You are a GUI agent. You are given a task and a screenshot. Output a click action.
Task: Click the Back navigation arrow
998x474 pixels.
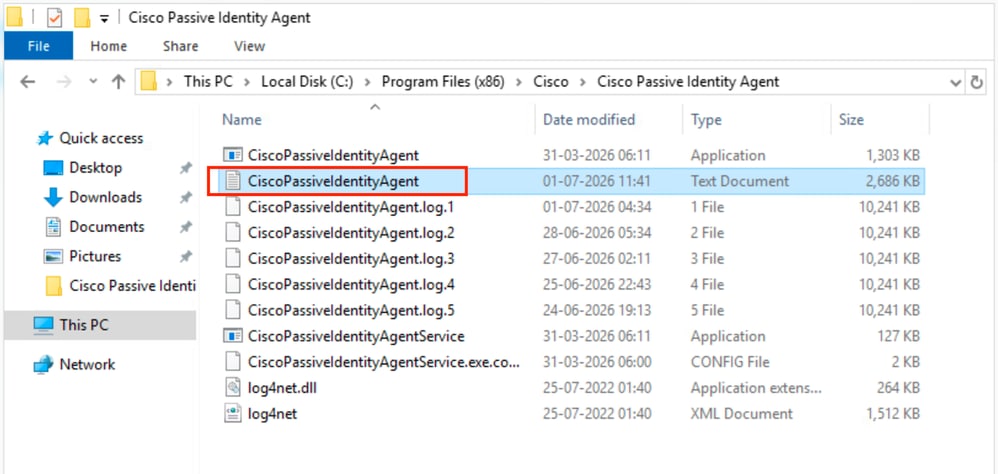(x=27, y=81)
